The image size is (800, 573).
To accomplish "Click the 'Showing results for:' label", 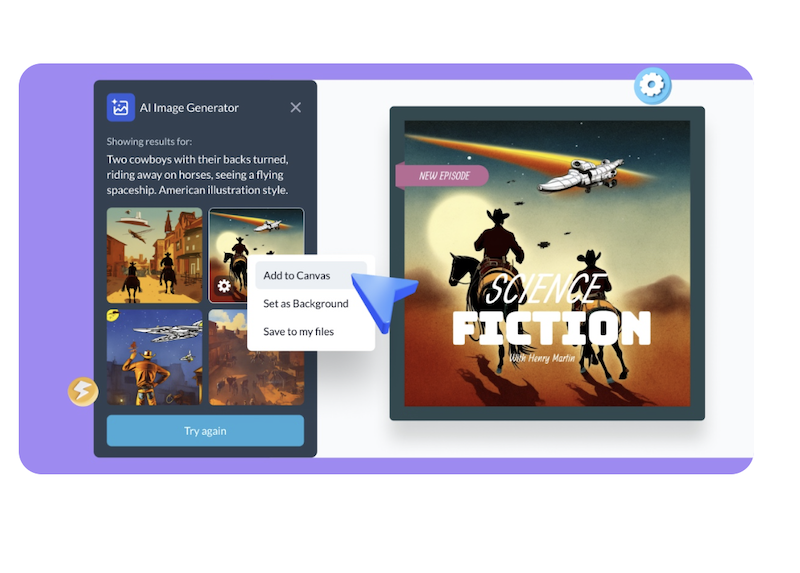I will [x=149, y=141].
